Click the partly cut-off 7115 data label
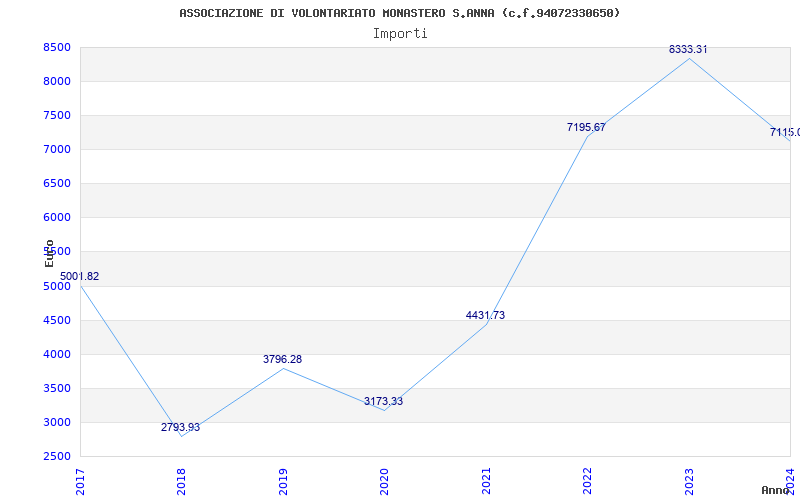 [785, 133]
